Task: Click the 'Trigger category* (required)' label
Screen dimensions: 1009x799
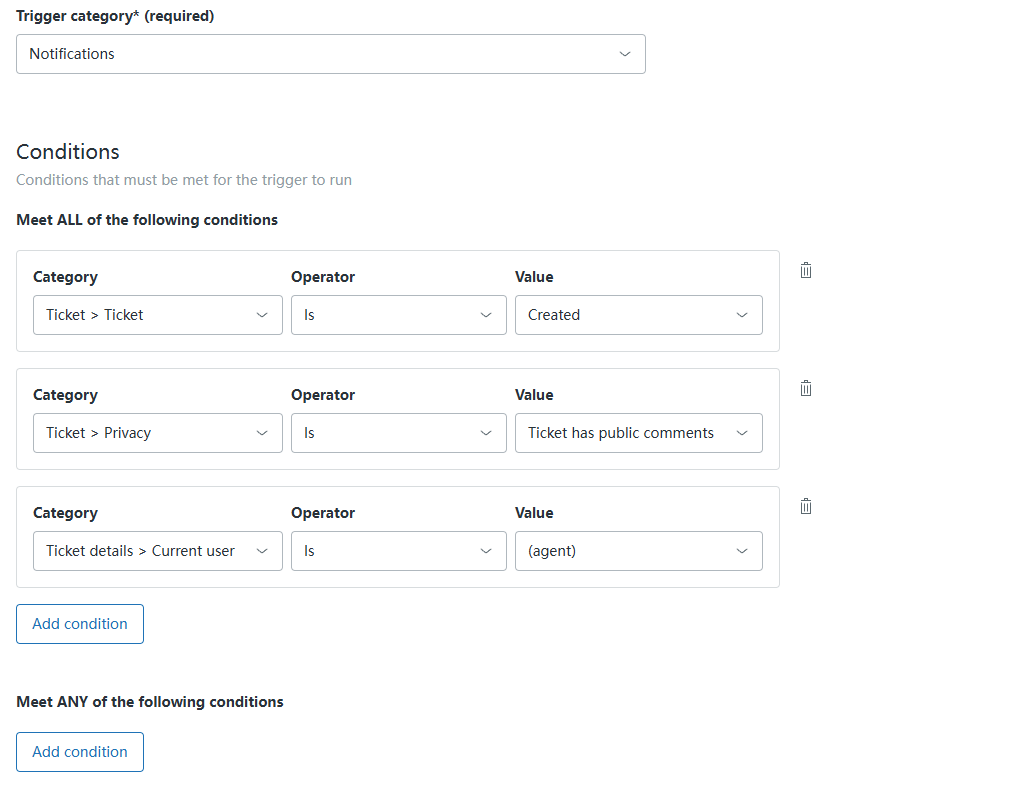Action: point(115,16)
